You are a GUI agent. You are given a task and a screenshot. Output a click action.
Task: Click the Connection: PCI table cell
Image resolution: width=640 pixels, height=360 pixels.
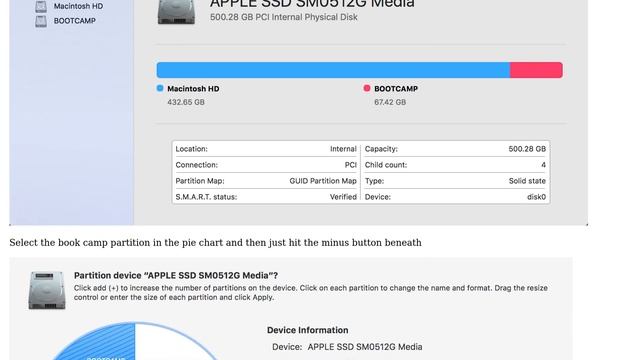[266, 165]
